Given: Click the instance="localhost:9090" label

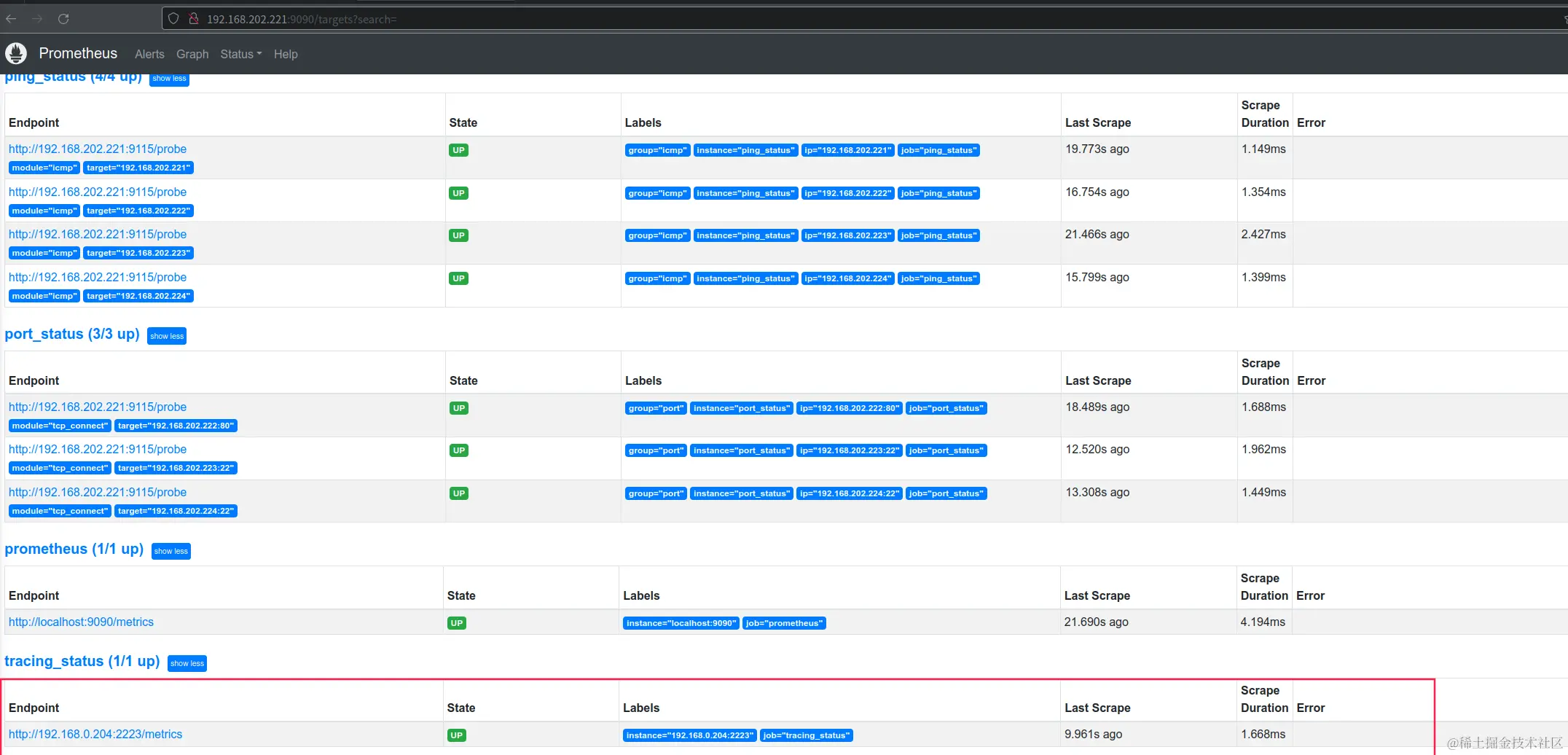Looking at the screenshot, I should pyautogui.click(x=681, y=623).
